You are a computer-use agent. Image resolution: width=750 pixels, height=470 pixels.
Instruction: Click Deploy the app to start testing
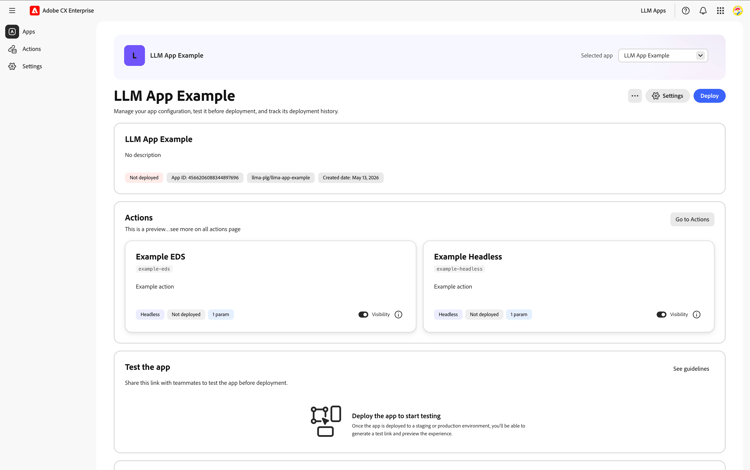click(396, 416)
